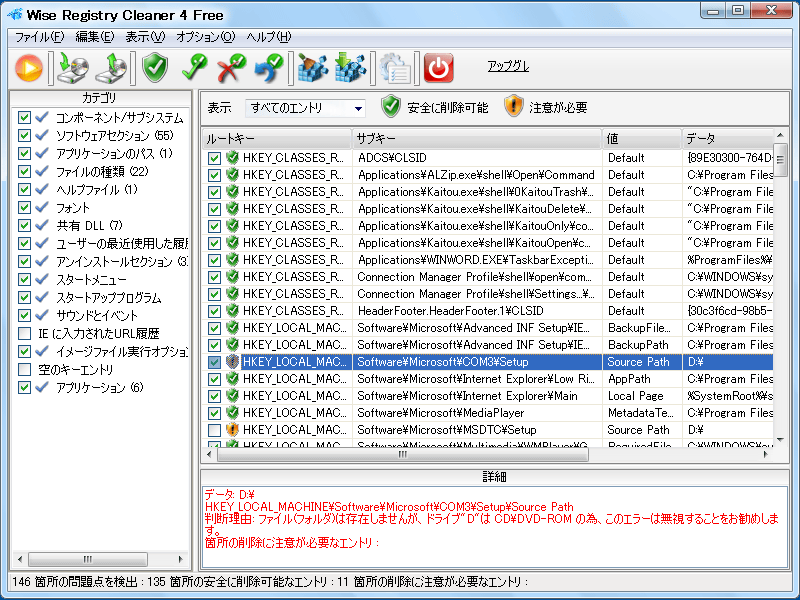
Task: Enable the 空のキーエントリ checkbox
Action: tap(24, 369)
